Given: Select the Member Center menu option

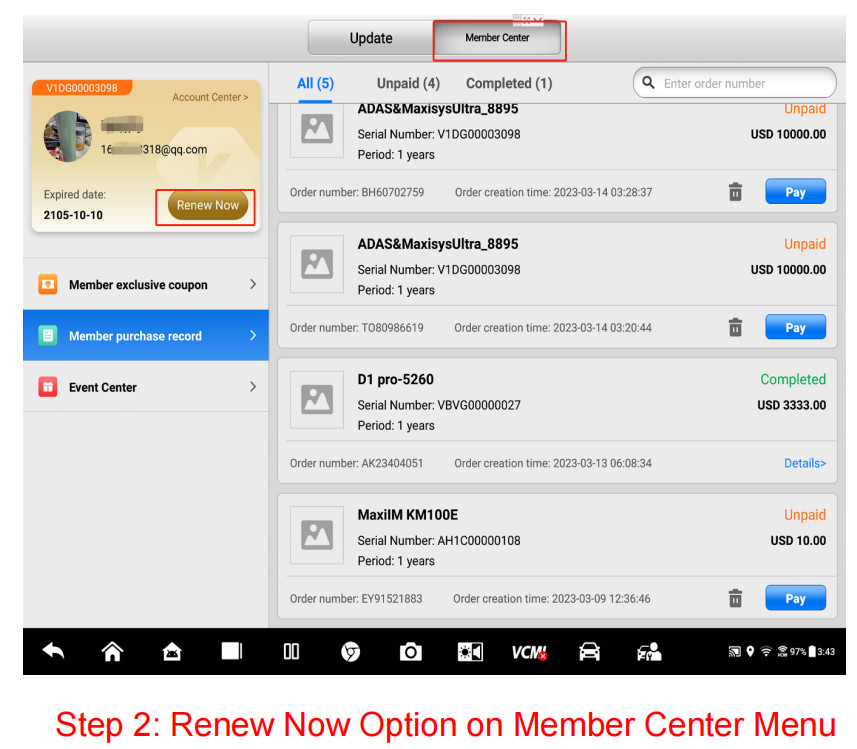Looking at the screenshot, I should 498,38.
